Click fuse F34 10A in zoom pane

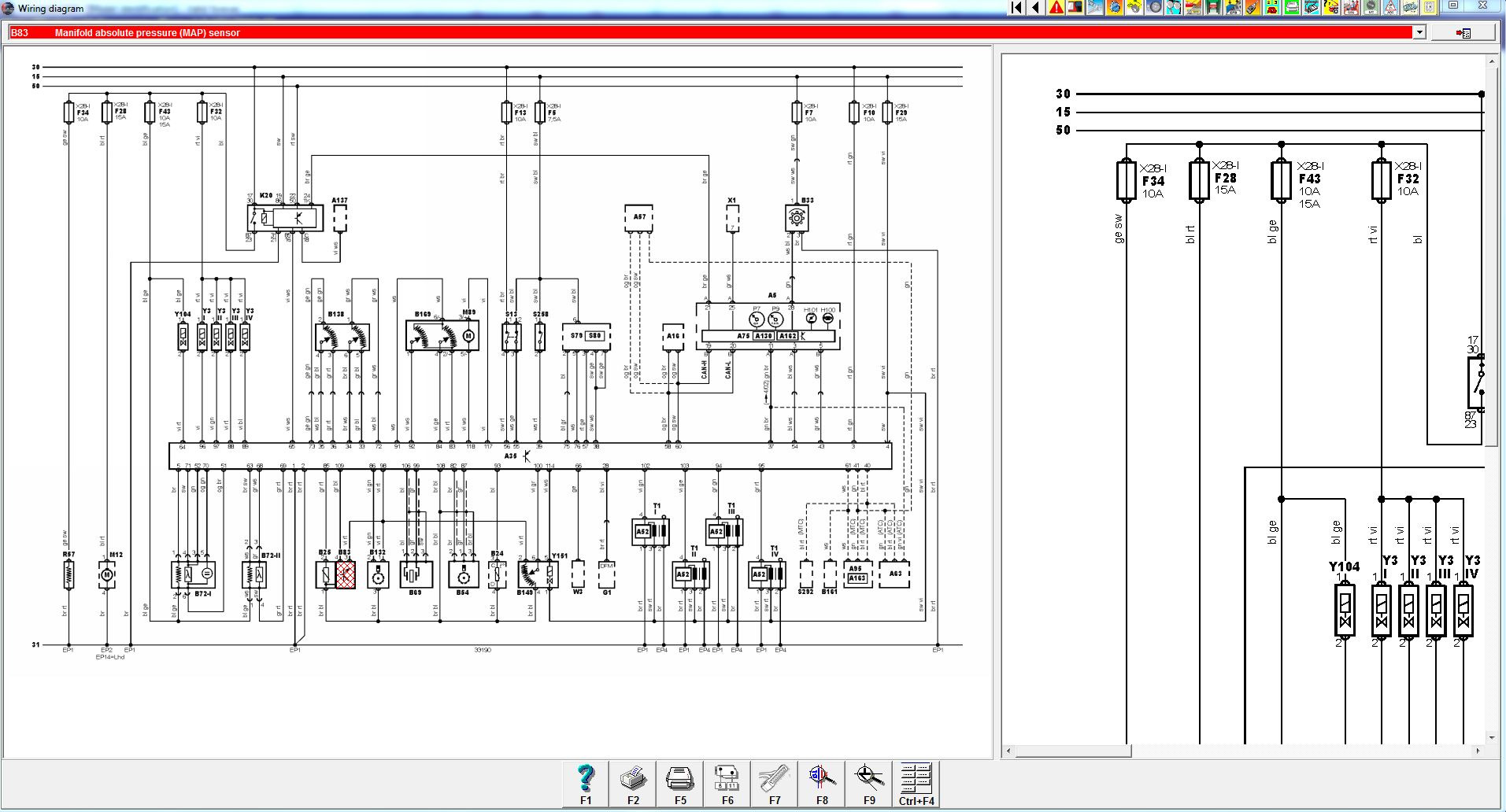tap(1127, 179)
